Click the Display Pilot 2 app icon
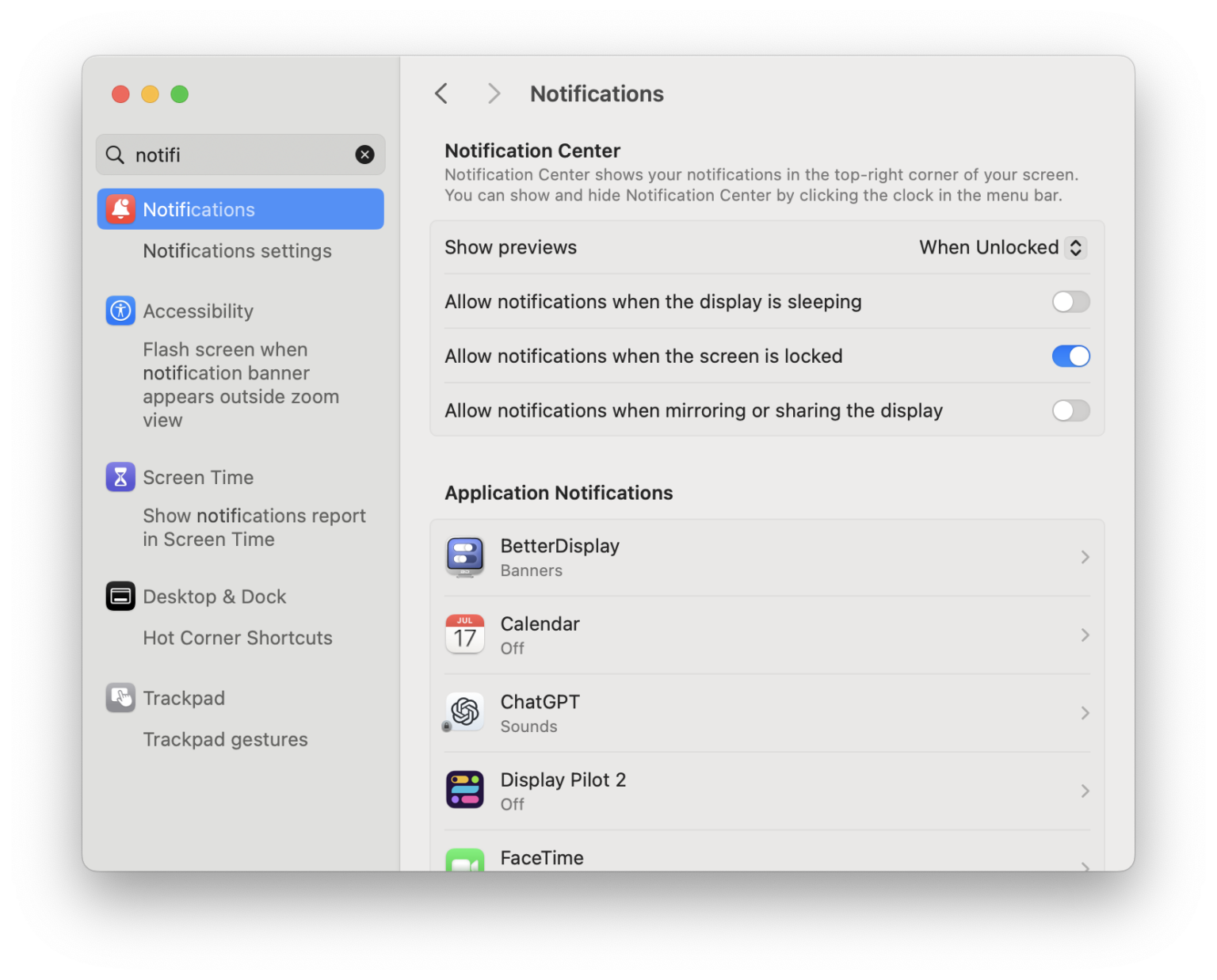The image size is (1217, 980). point(465,790)
